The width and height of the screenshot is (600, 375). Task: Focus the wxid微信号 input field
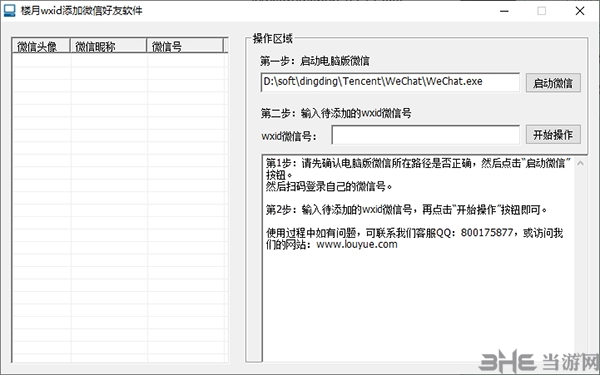pyautogui.click(x=426, y=135)
